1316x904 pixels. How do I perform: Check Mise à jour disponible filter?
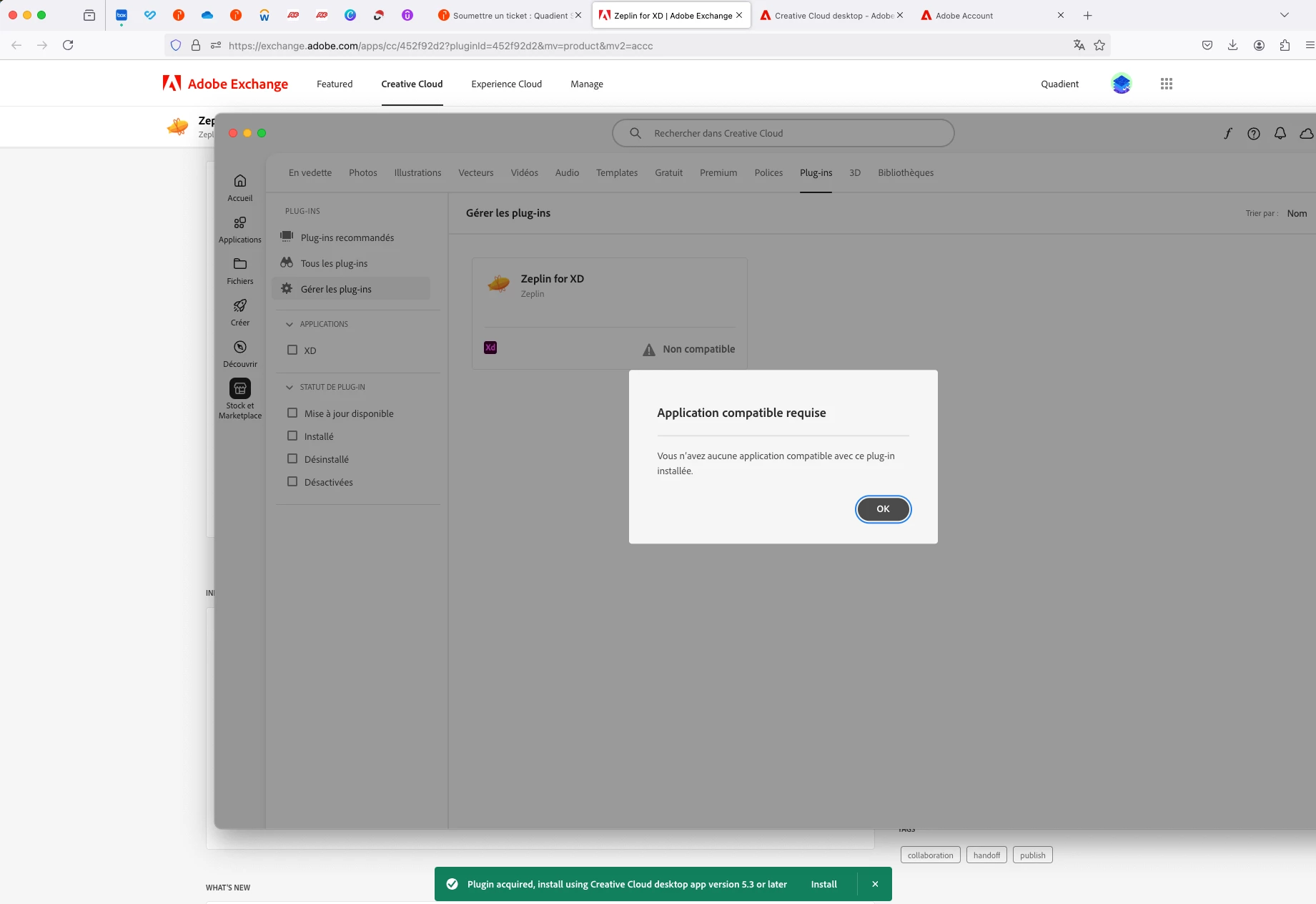tap(292, 413)
